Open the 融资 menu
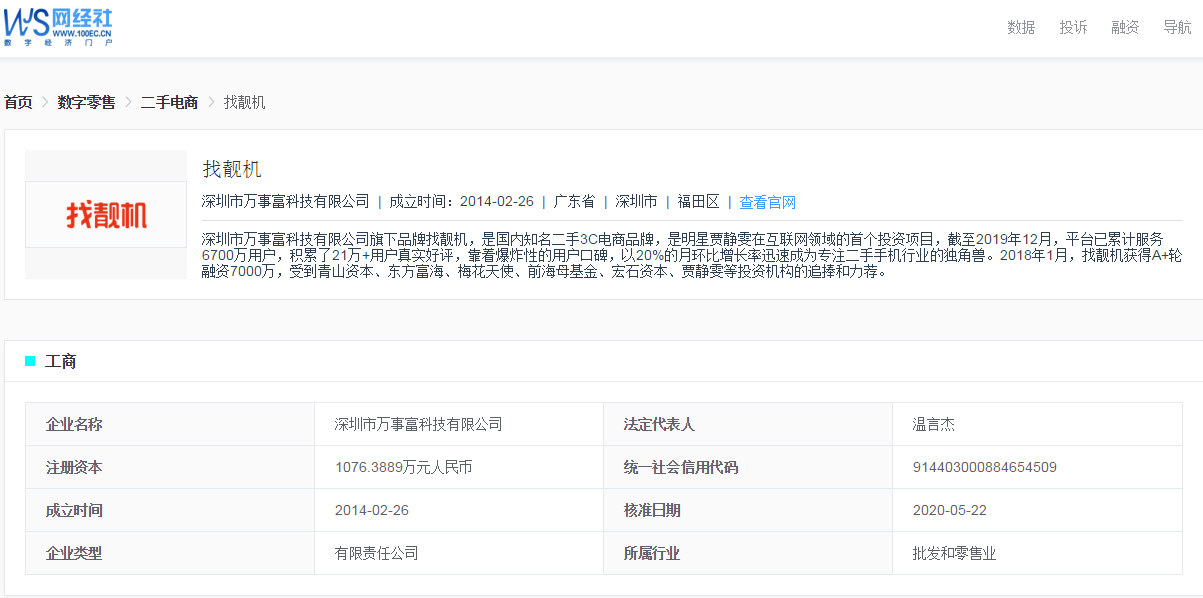 tap(1125, 27)
